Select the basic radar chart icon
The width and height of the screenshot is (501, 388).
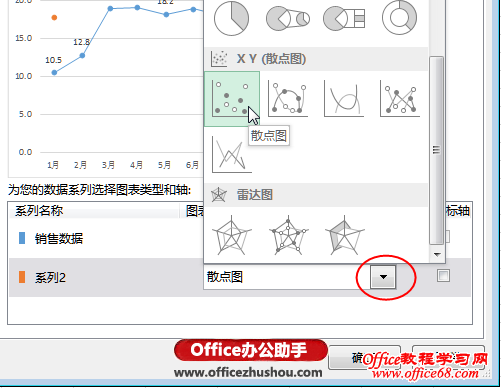point(232,235)
